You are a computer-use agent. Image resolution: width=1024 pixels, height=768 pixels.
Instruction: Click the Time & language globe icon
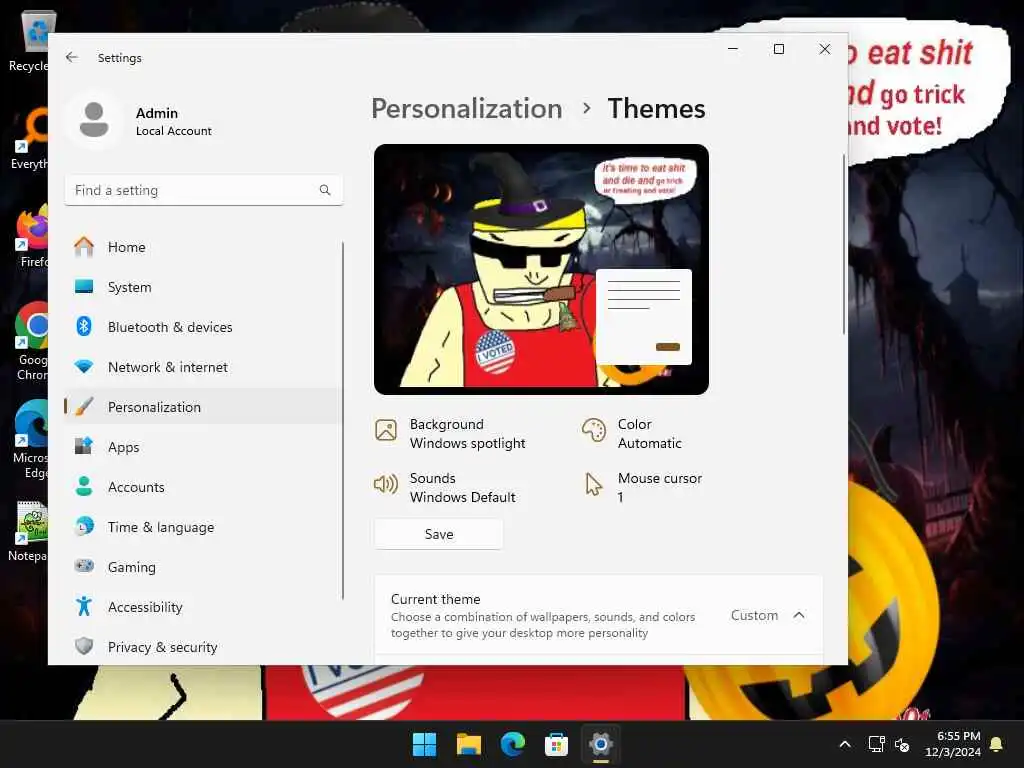click(x=84, y=526)
